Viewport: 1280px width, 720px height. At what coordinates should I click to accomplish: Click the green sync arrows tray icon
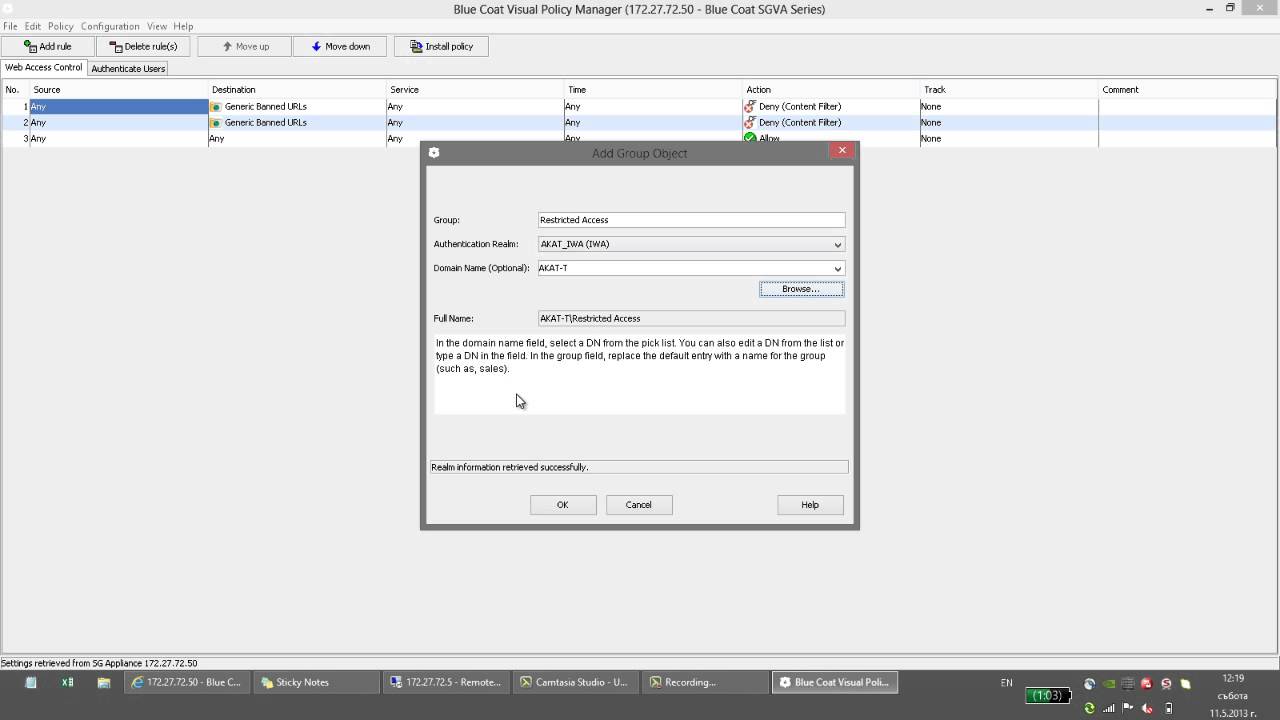(x=1089, y=708)
